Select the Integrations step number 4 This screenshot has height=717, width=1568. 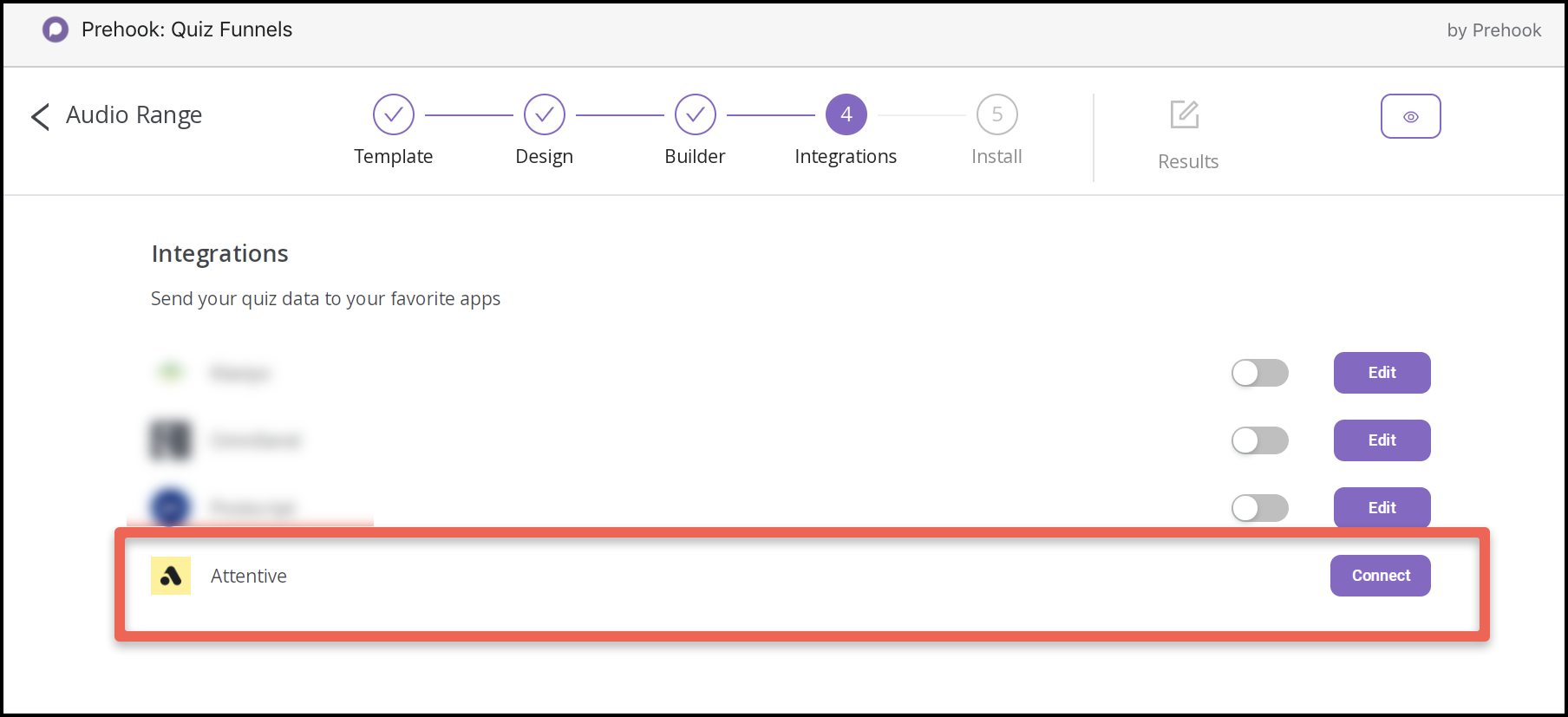point(846,114)
